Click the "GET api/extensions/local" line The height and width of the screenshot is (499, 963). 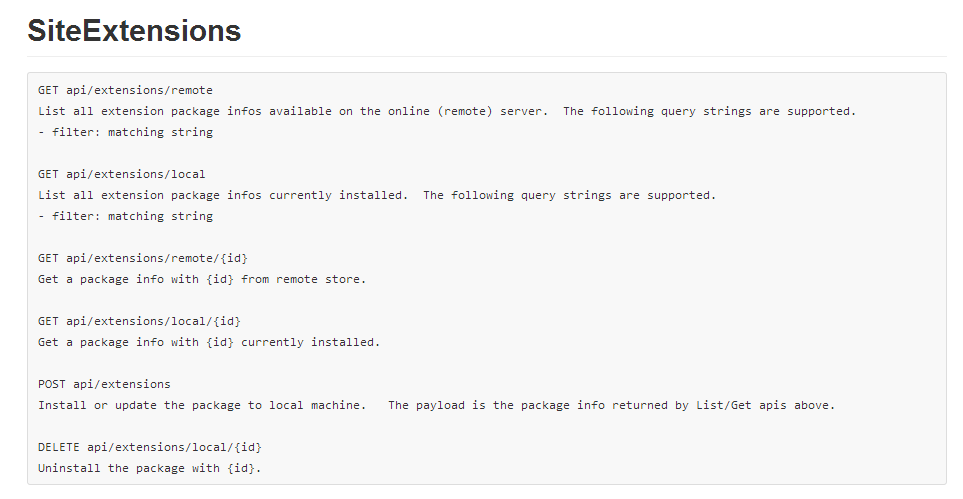click(122, 174)
